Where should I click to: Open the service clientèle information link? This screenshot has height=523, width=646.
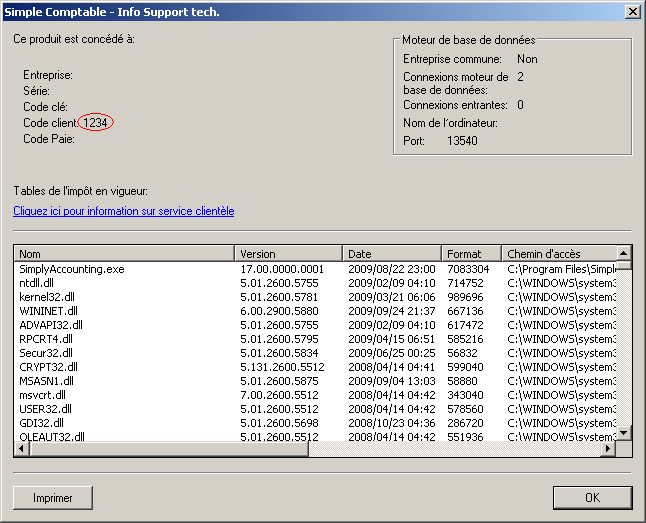pos(124,211)
